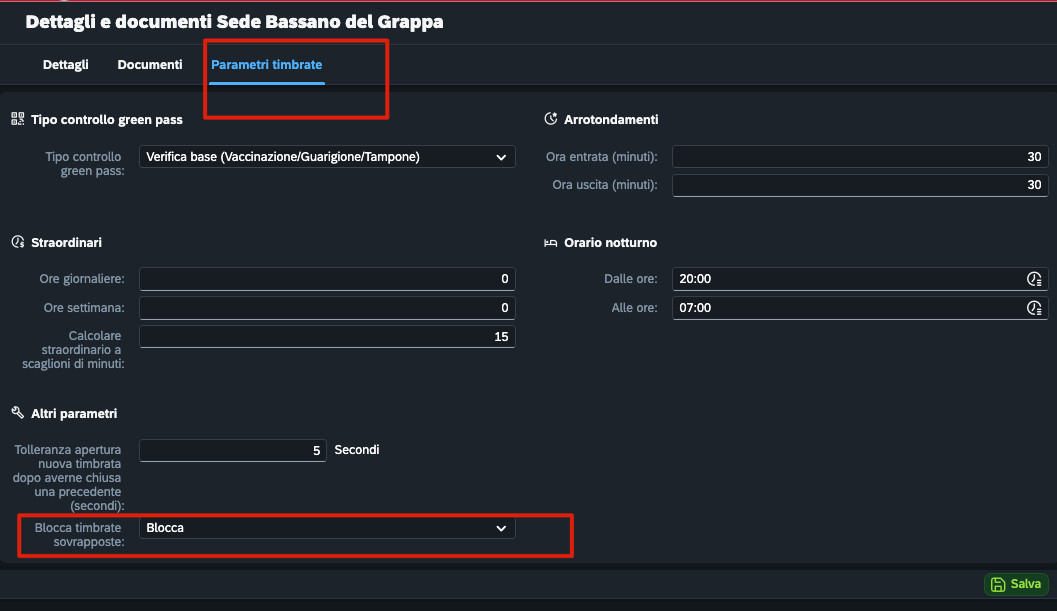Image resolution: width=1057 pixels, height=611 pixels.
Task: Click the Ora uscita minutes field
Action: (860, 185)
